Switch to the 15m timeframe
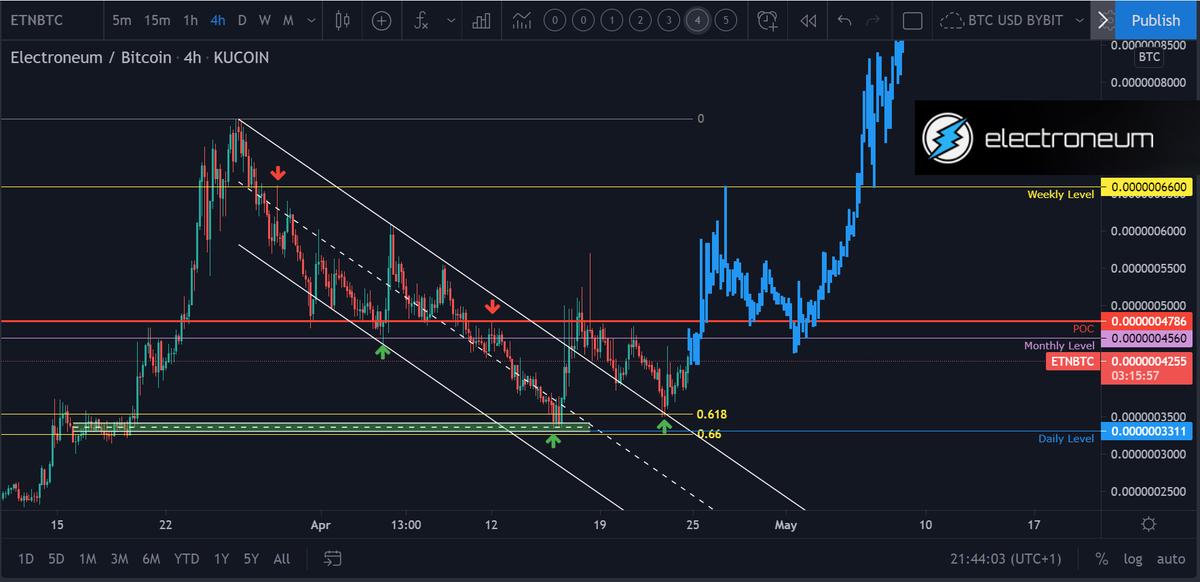 pos(157,20)
